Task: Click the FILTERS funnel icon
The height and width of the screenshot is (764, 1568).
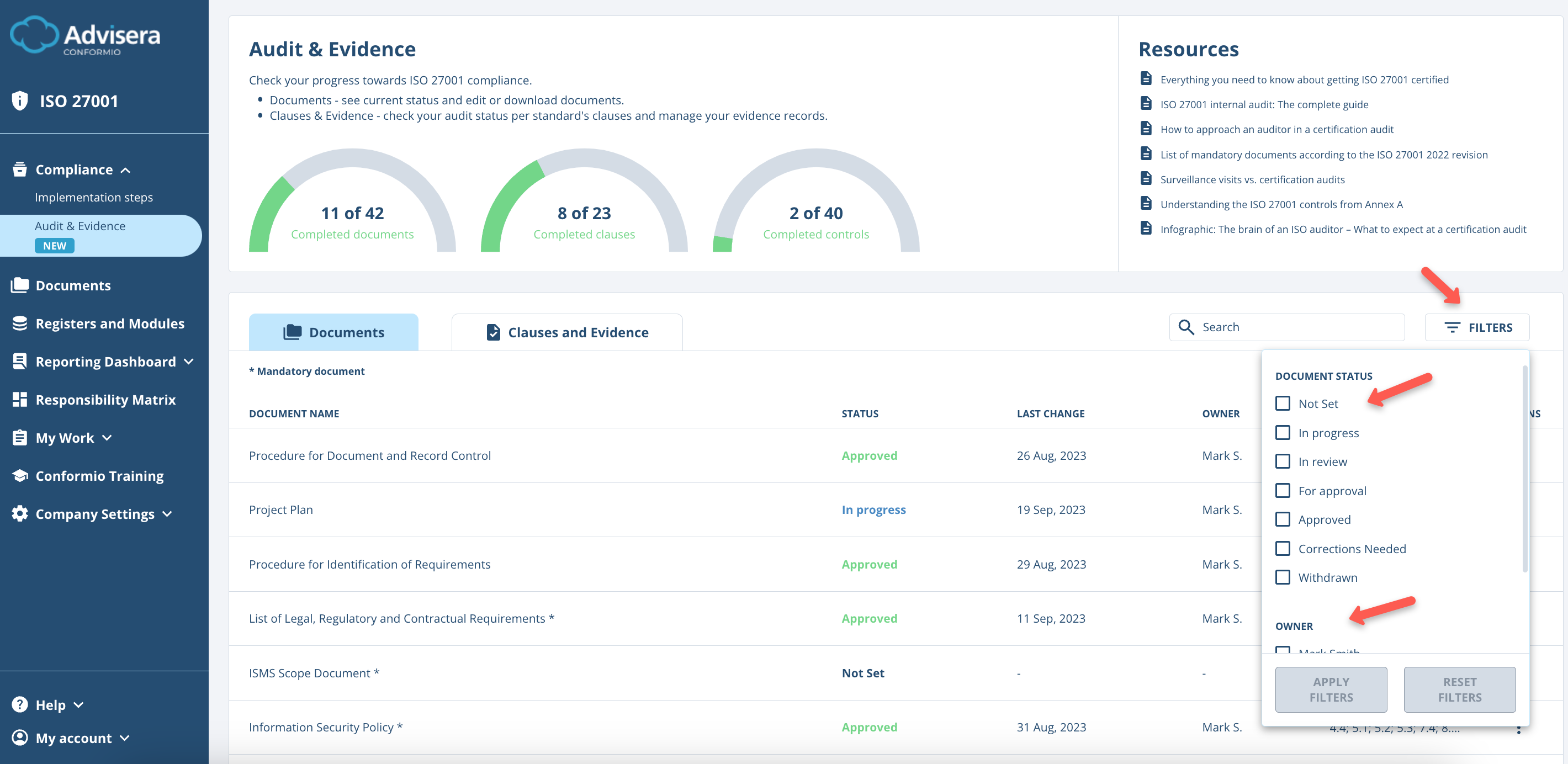Action: point(1454,327)
